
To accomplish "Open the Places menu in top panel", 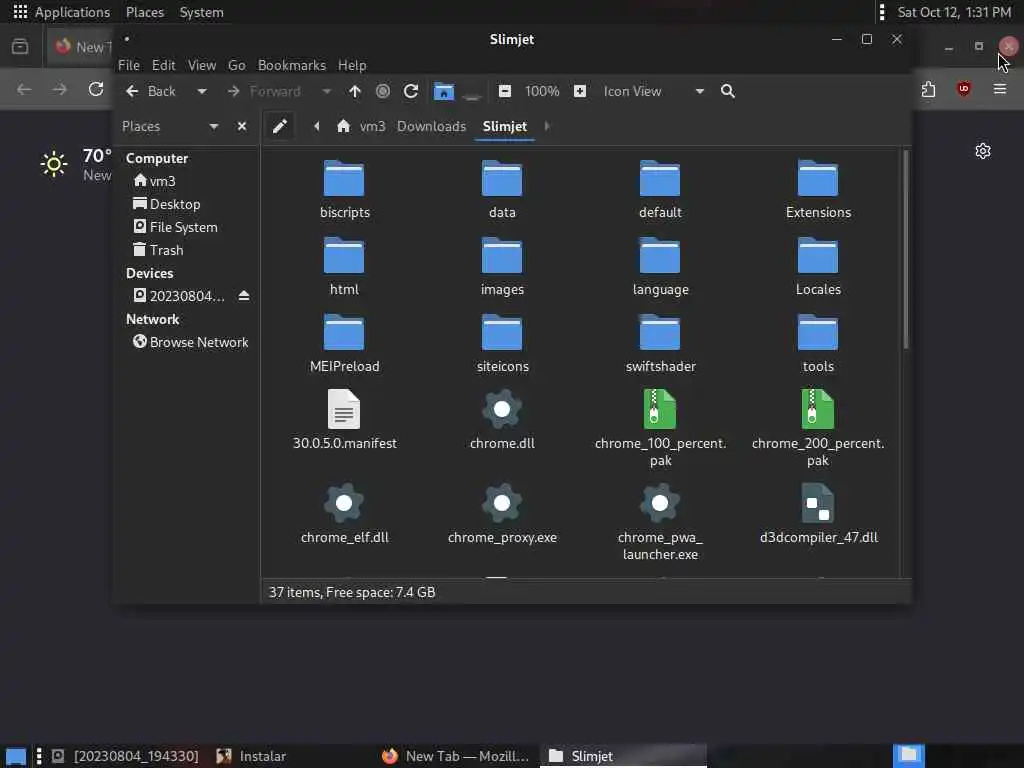I will 145,12.
